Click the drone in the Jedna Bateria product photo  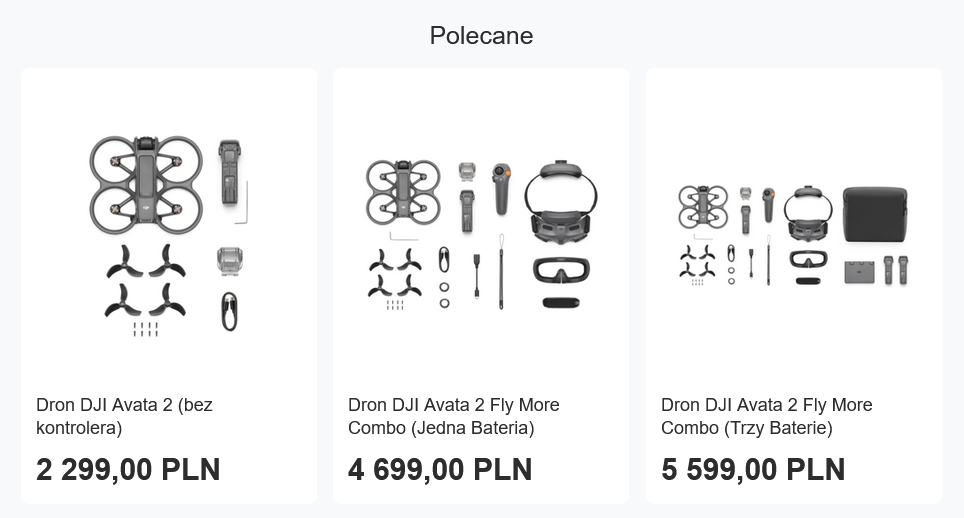coord(403,192)
